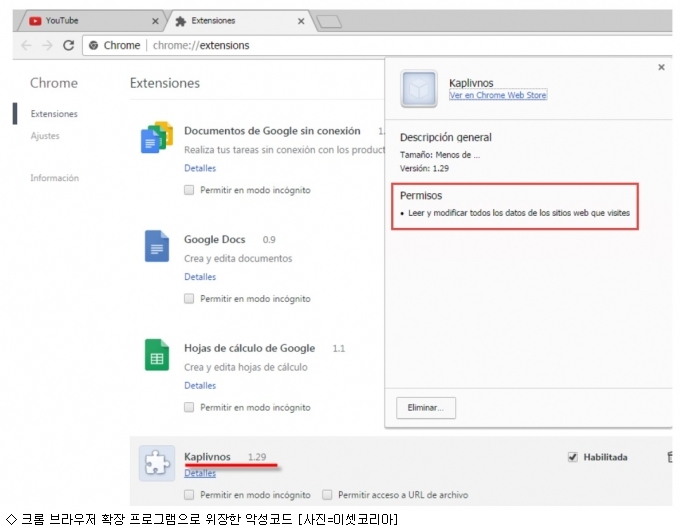Open Detalles for Google Docs

pos(200,277)
